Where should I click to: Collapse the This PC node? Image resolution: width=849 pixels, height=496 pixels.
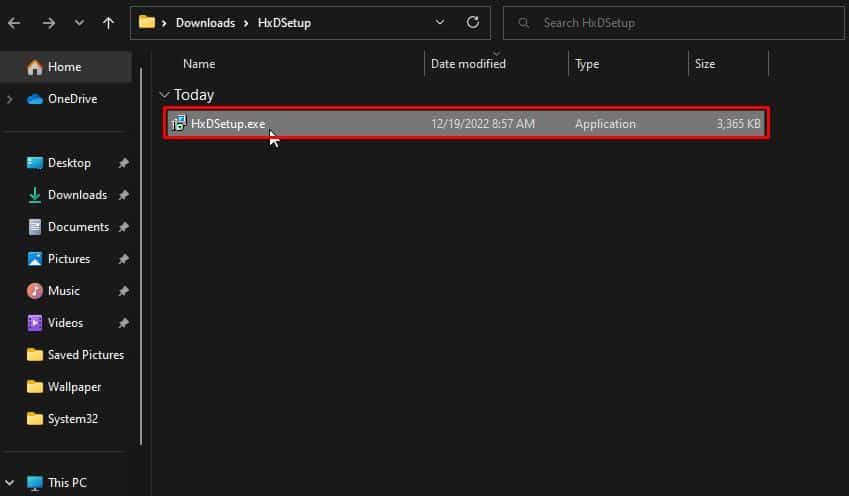10,482
